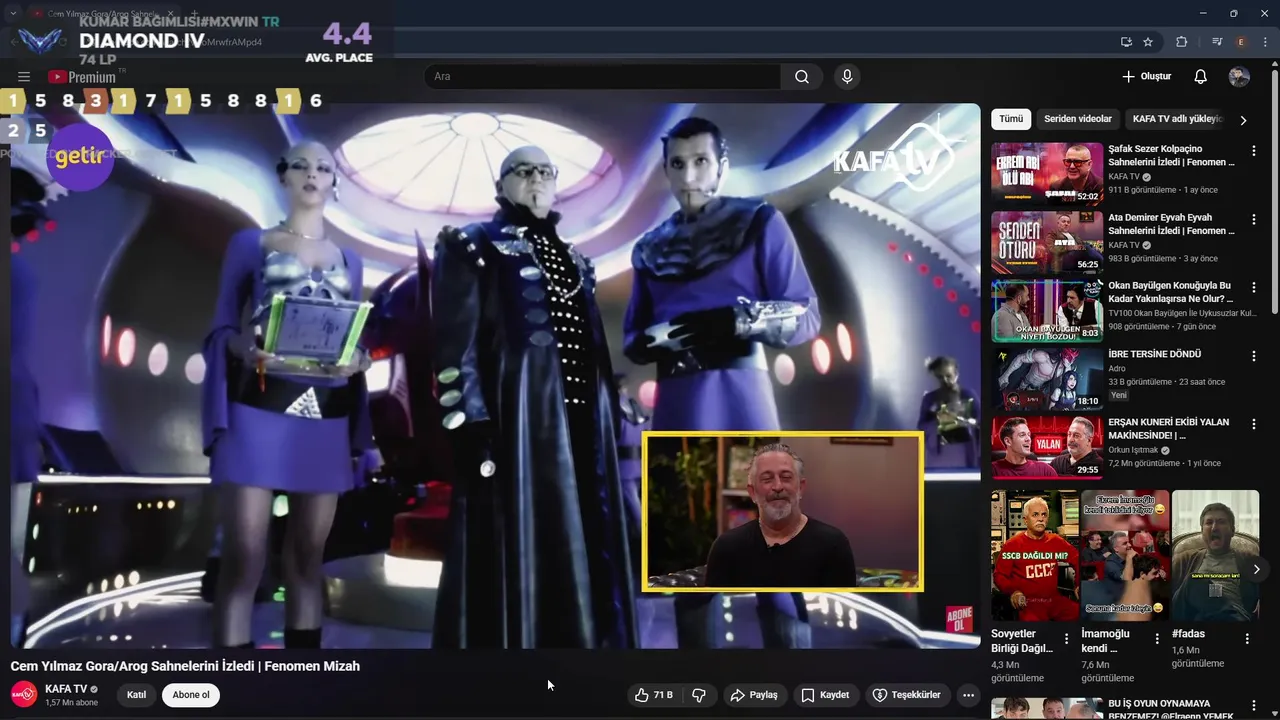1280x720 pixels.
Task: Open KAFA TV channel name link below video
Action: [x=66, y=689]
